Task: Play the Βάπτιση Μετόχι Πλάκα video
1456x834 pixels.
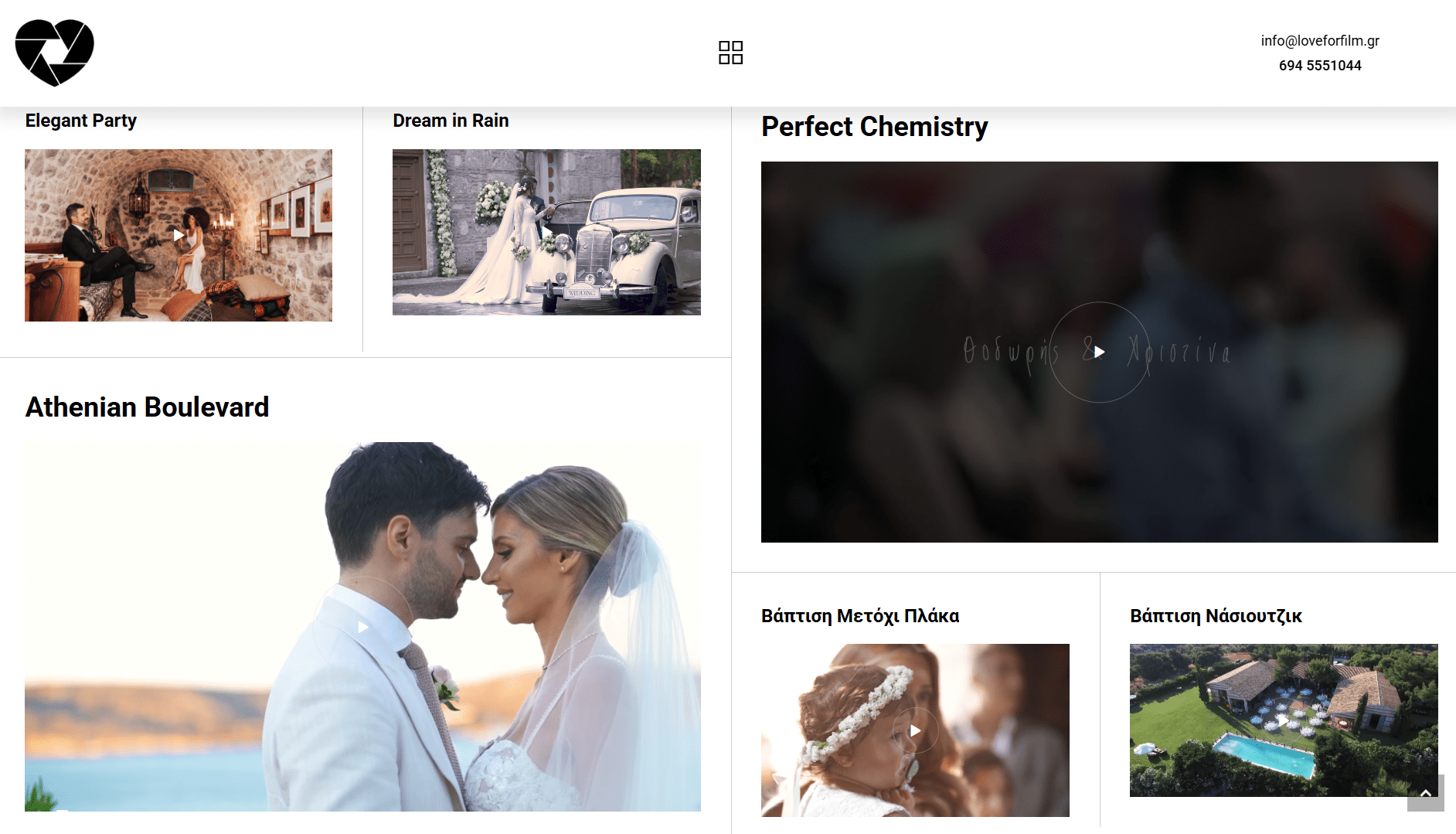Action: (915, 730)
